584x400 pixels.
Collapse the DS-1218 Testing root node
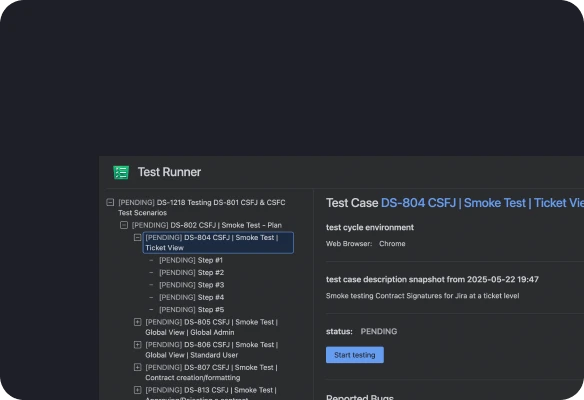tap(110, 203)
